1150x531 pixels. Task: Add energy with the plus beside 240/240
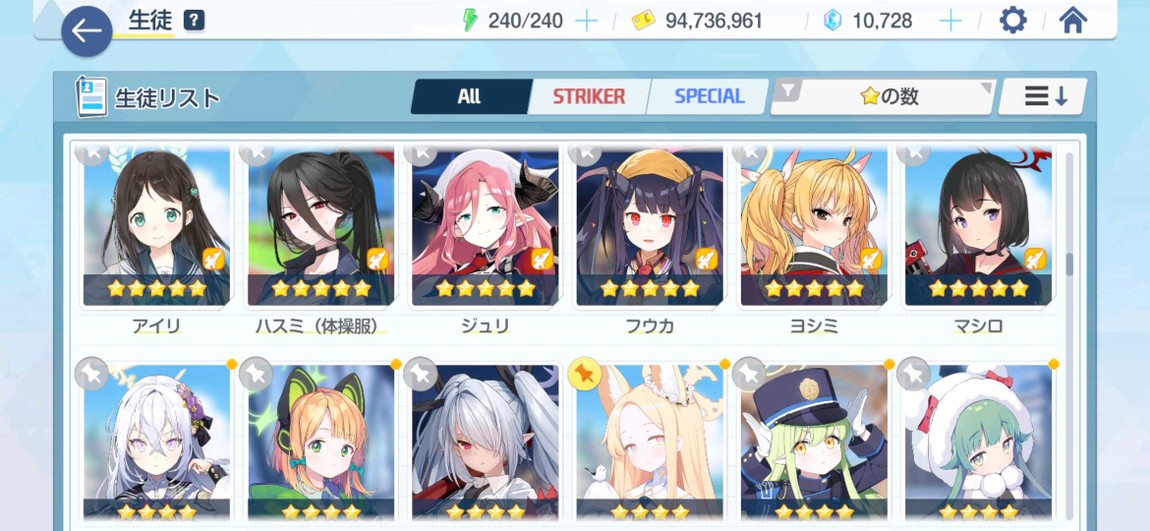[586, 21]
